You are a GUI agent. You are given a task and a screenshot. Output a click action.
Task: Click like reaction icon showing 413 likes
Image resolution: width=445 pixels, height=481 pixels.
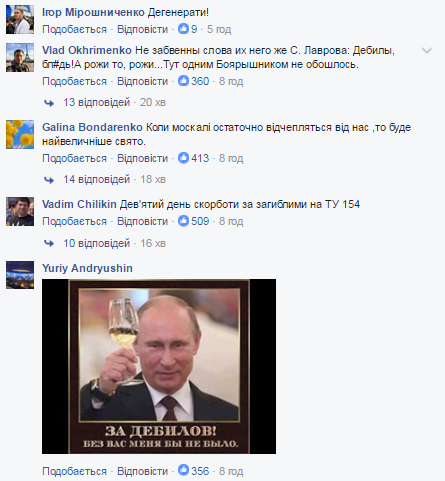[183, 158]
